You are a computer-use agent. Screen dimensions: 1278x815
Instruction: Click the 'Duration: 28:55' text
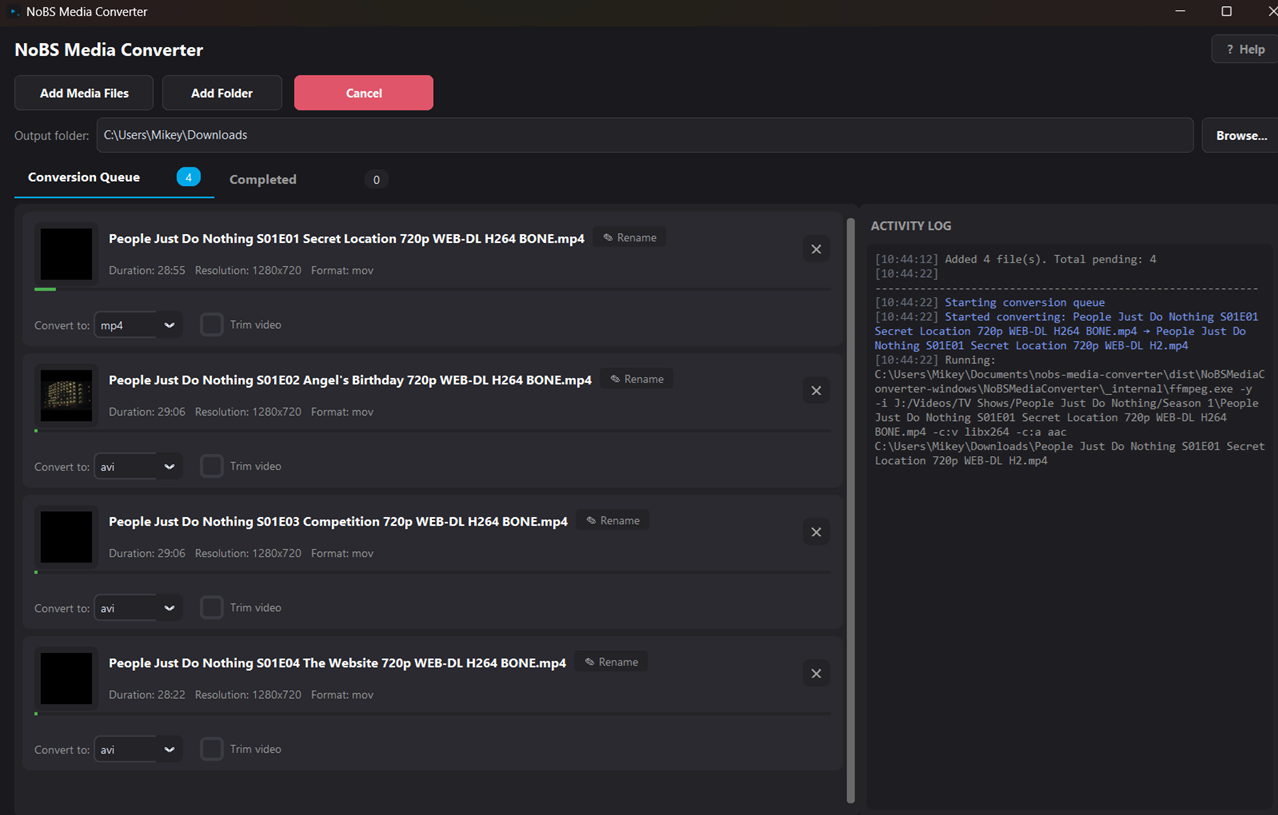pos(147,271)
